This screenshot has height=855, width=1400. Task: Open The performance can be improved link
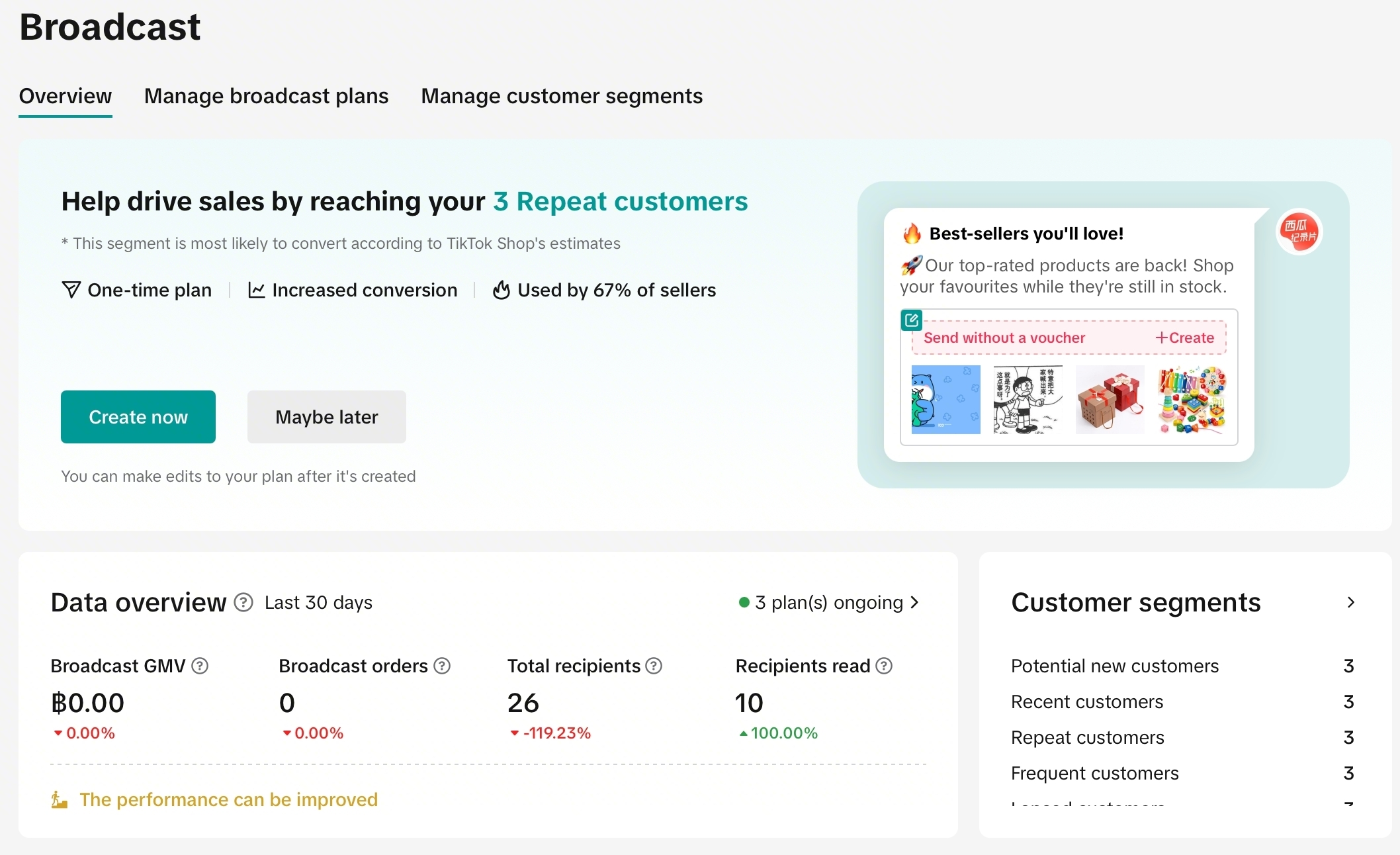(x=228, y=800)
